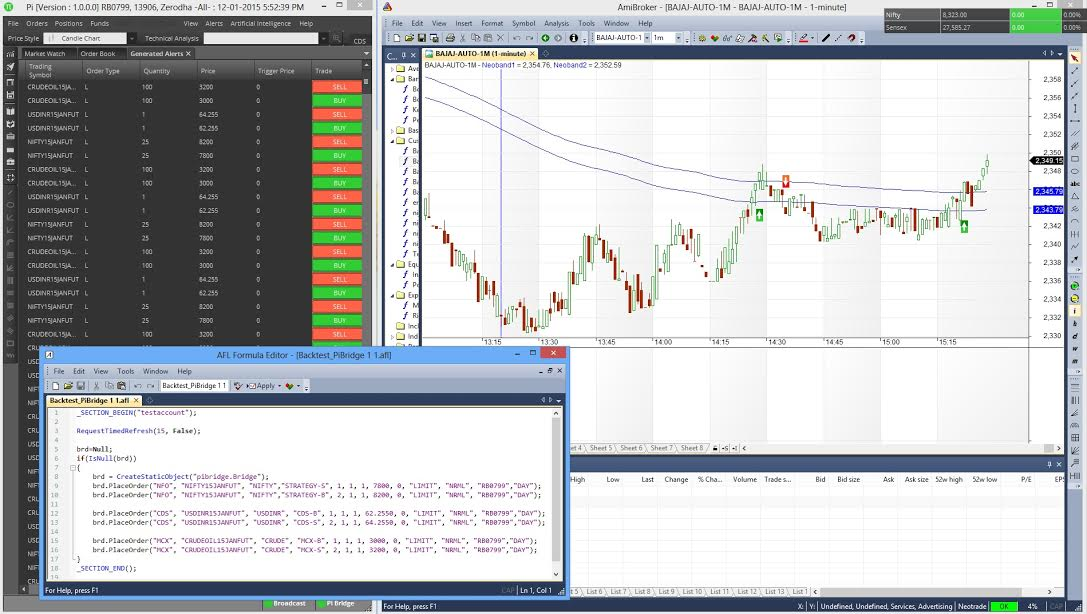Click Undo icon in AFL Editor toolbar

(x=137, y=386)
